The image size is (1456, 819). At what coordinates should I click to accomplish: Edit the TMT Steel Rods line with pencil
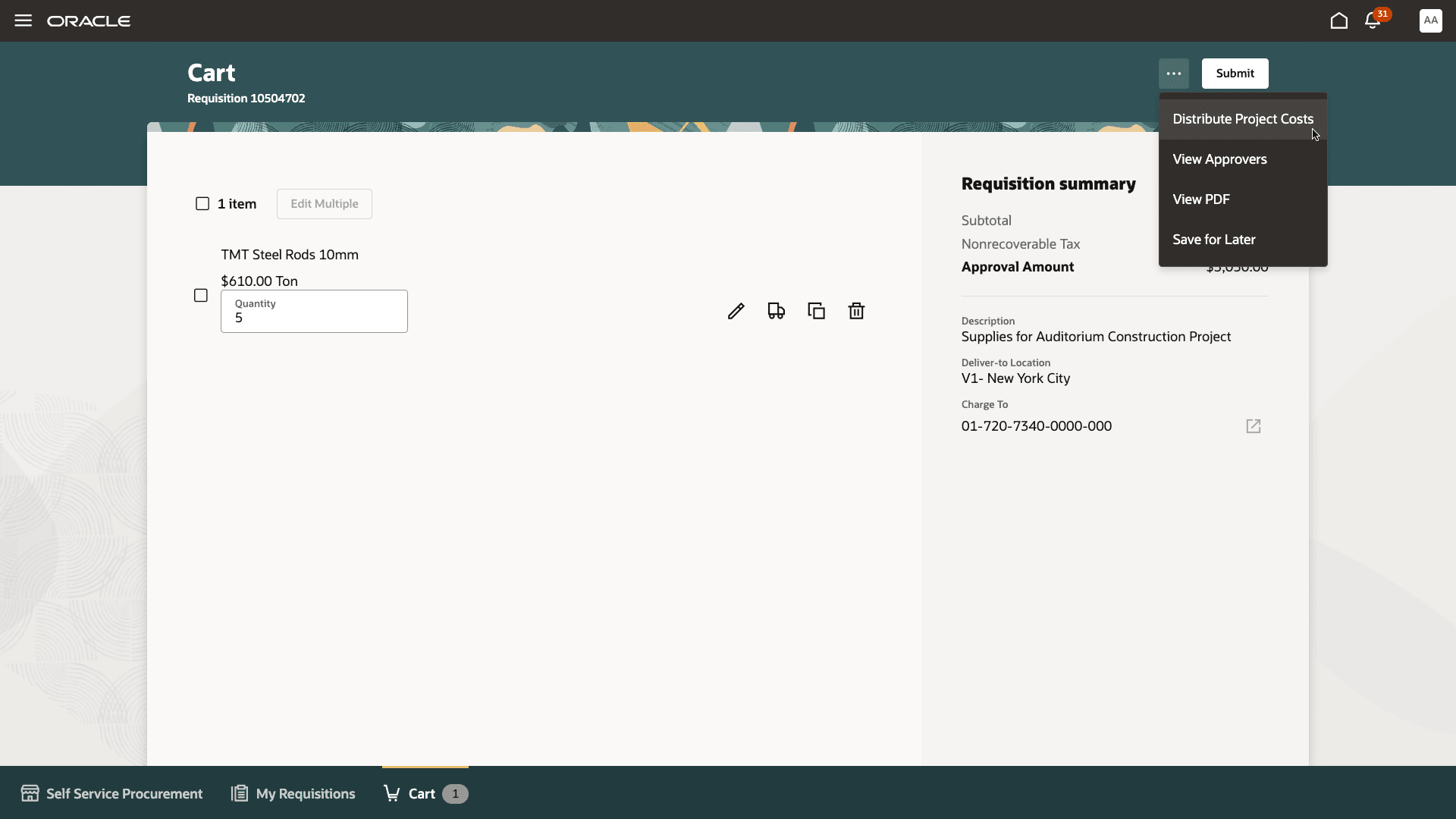pos(736,311)
